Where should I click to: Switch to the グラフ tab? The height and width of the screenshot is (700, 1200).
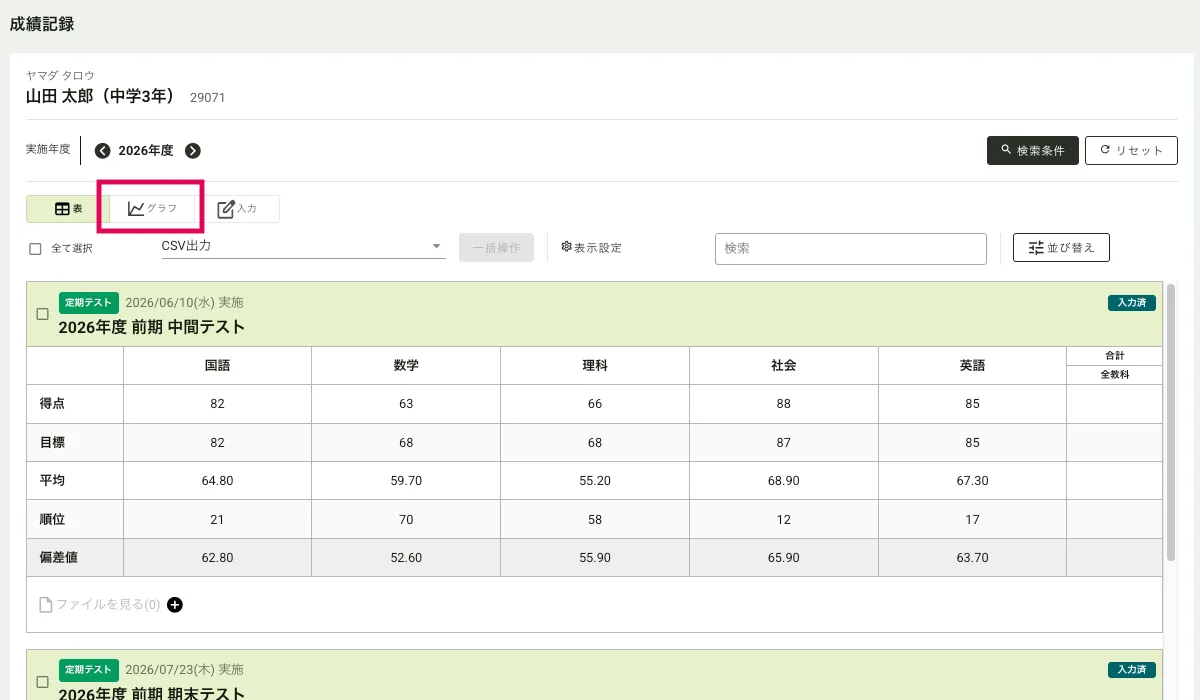point(152,209)
